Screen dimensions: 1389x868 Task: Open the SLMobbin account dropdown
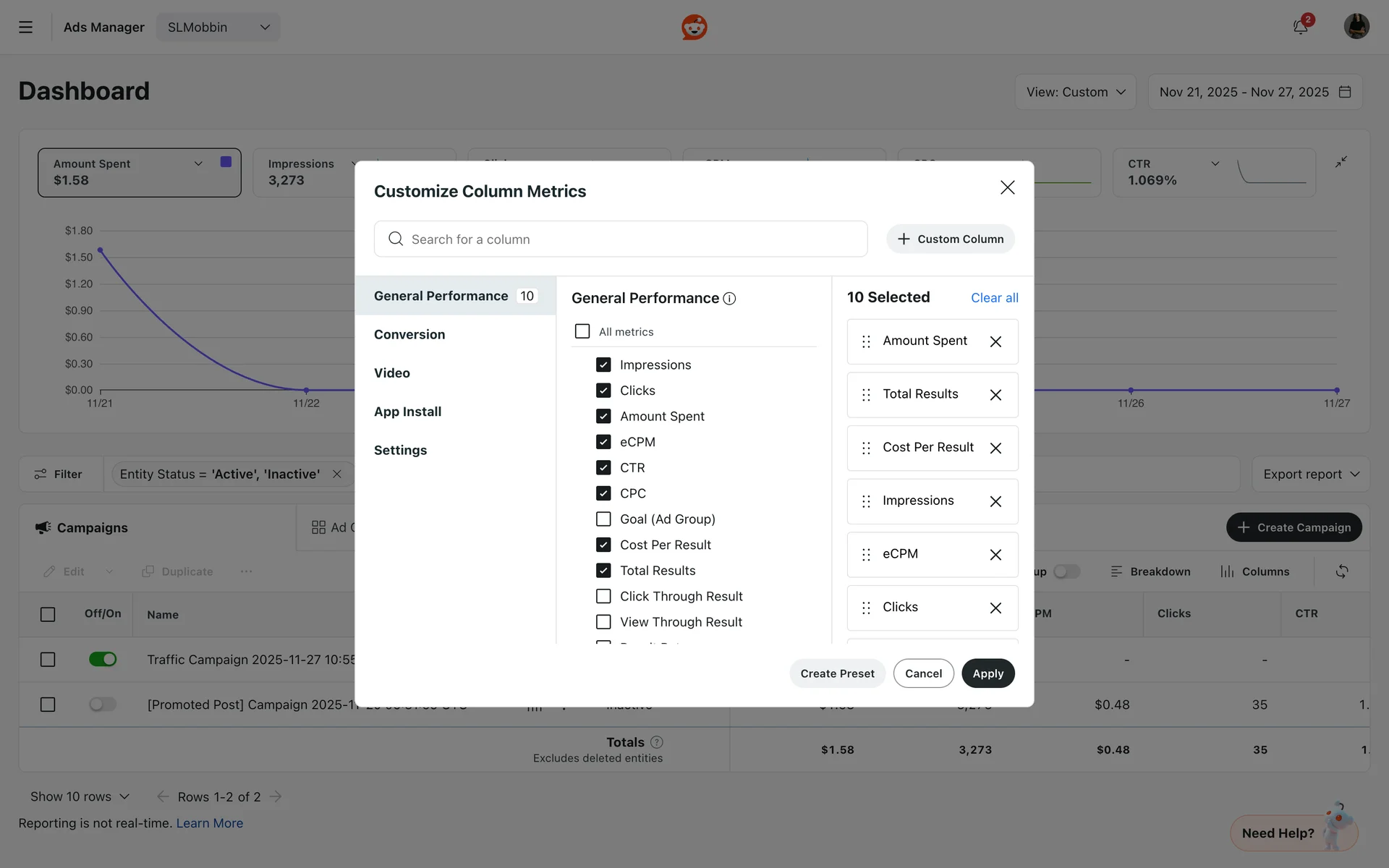point(218,27)
